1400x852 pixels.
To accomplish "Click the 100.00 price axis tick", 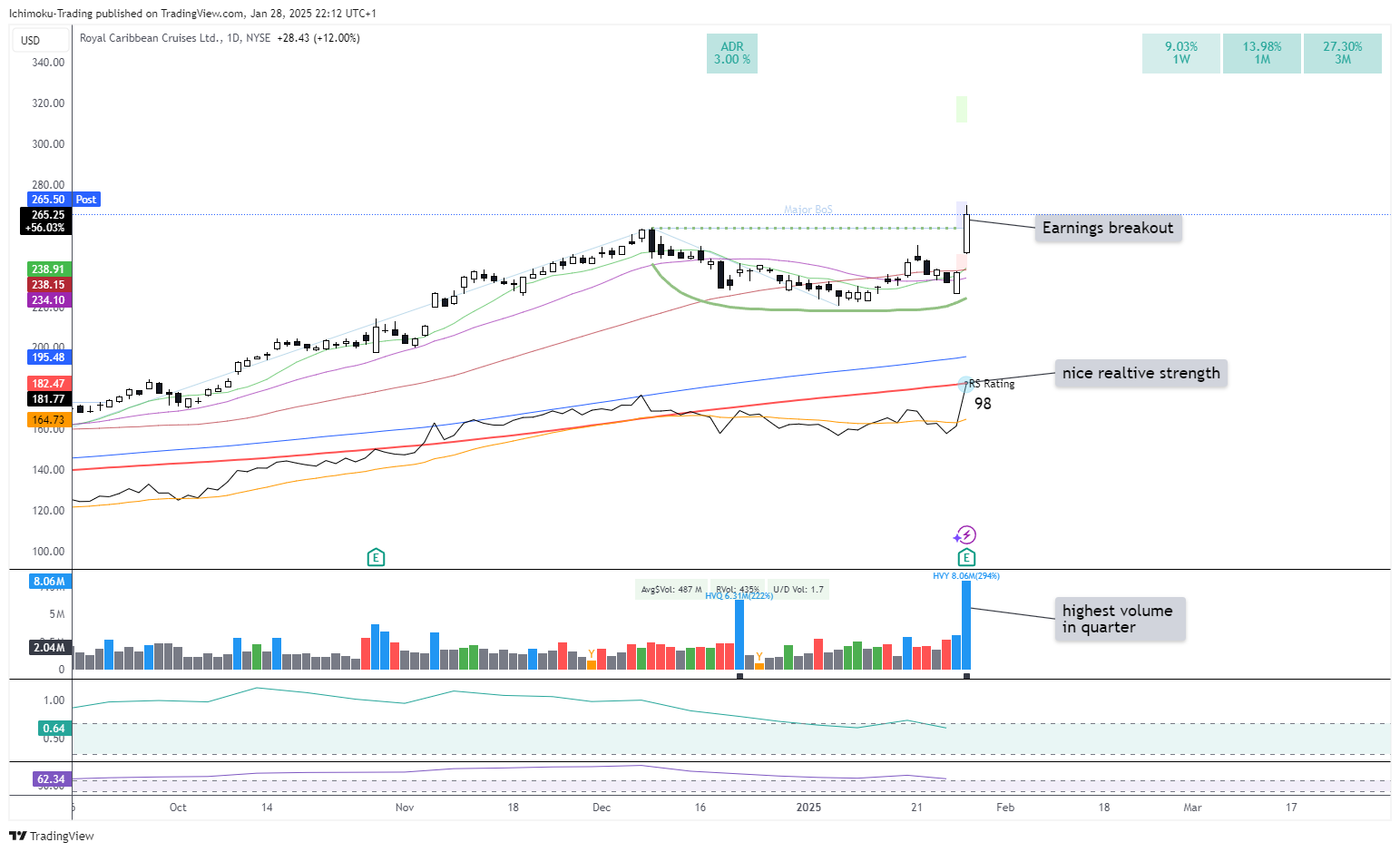I will pos(48,552).
